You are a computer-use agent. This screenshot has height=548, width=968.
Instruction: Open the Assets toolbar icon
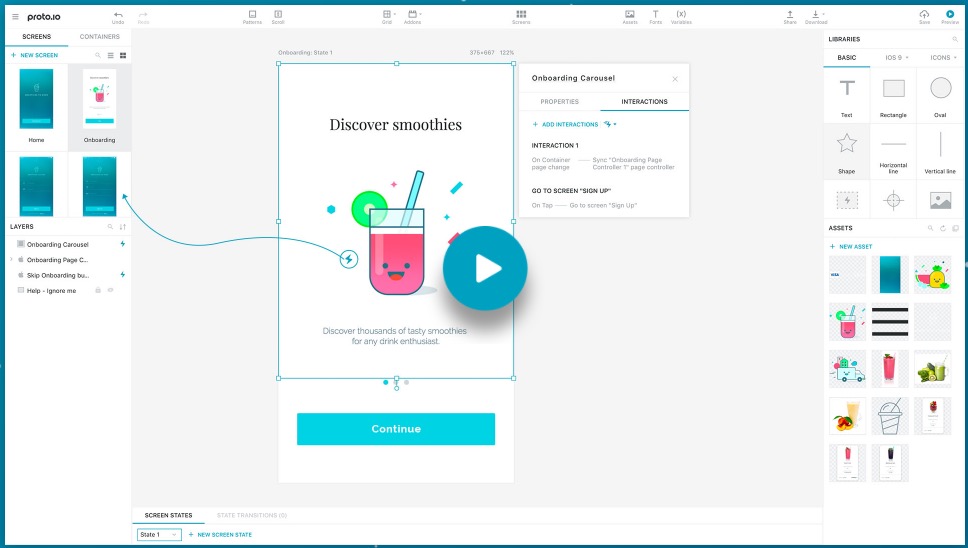coord(630,14)
